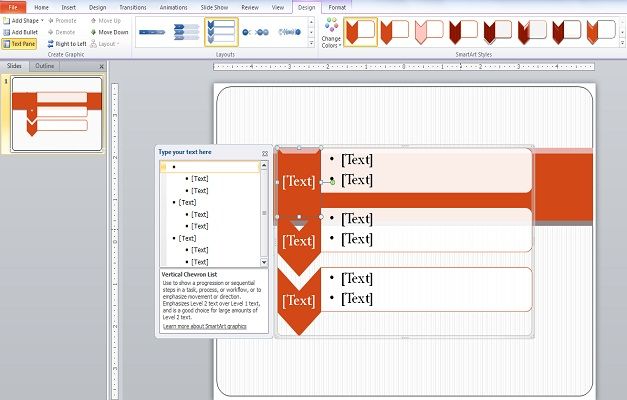Select the bottom chevron [Text] shape
Screen dimensions: 627x400
tap(299, 301)
